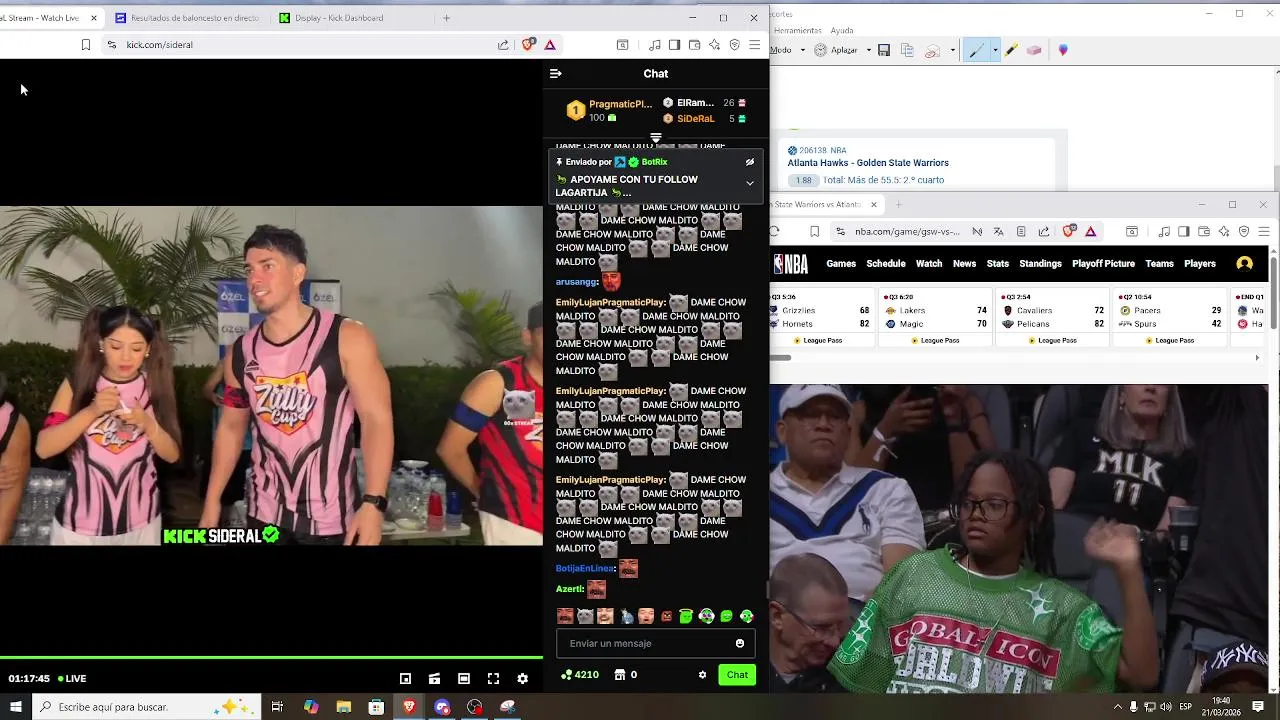Open the pen options dropdown arrow

pyautogui.click(x=995, y=50)
